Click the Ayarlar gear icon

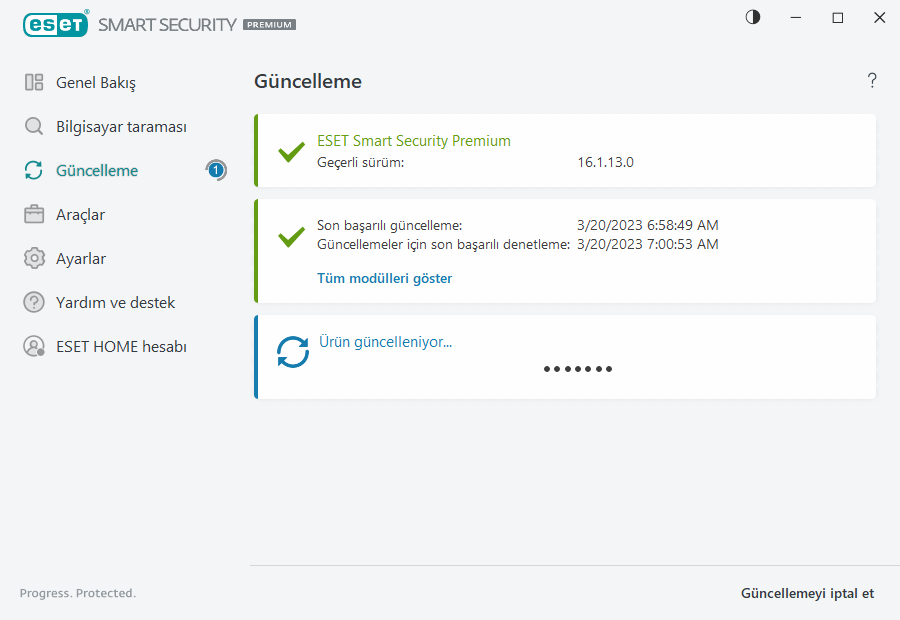[x=34, y=259]
